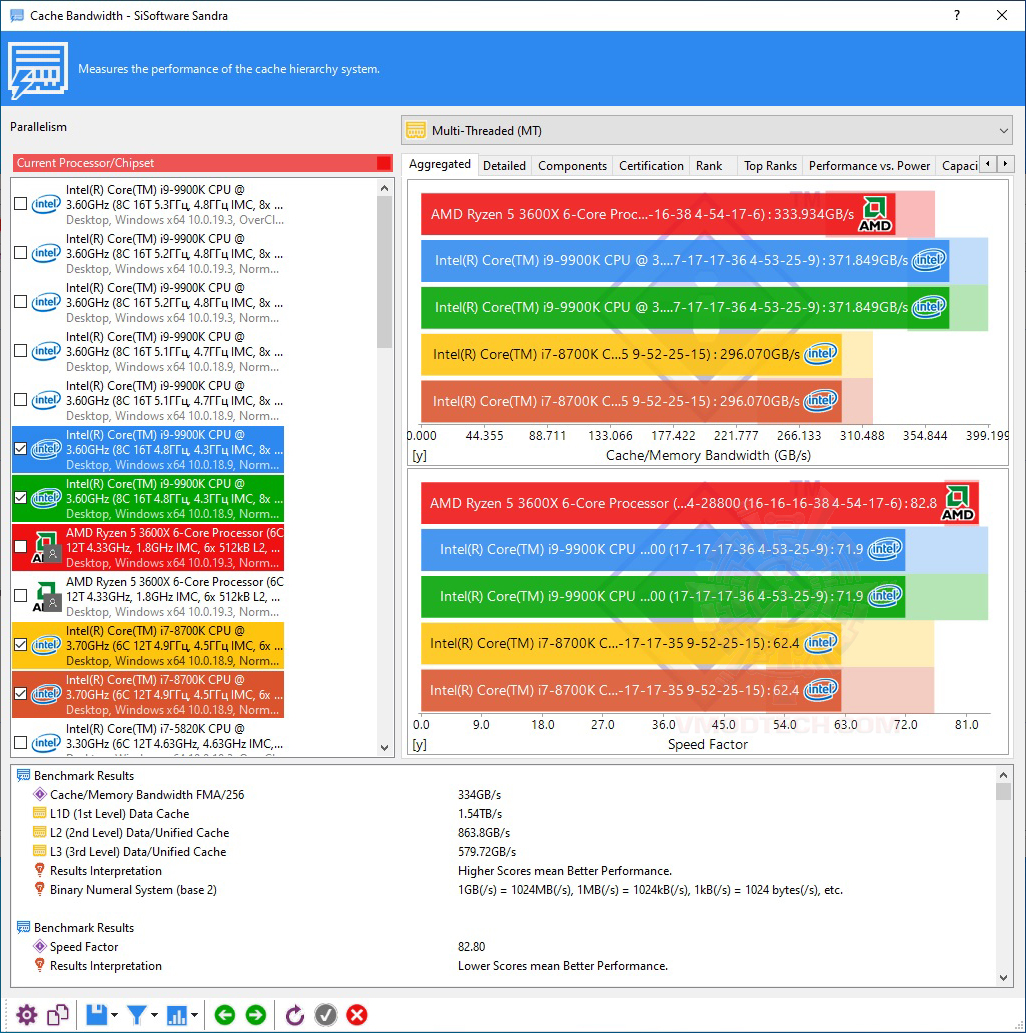Viewport: 1026px width, 1033px height.
Task: Click results panel scroll up arrow
Action: click(x=1003, y=775)
